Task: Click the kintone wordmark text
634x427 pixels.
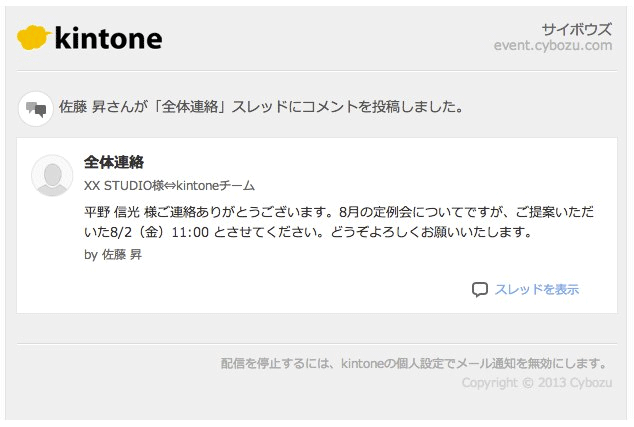Action: [108, 38]
